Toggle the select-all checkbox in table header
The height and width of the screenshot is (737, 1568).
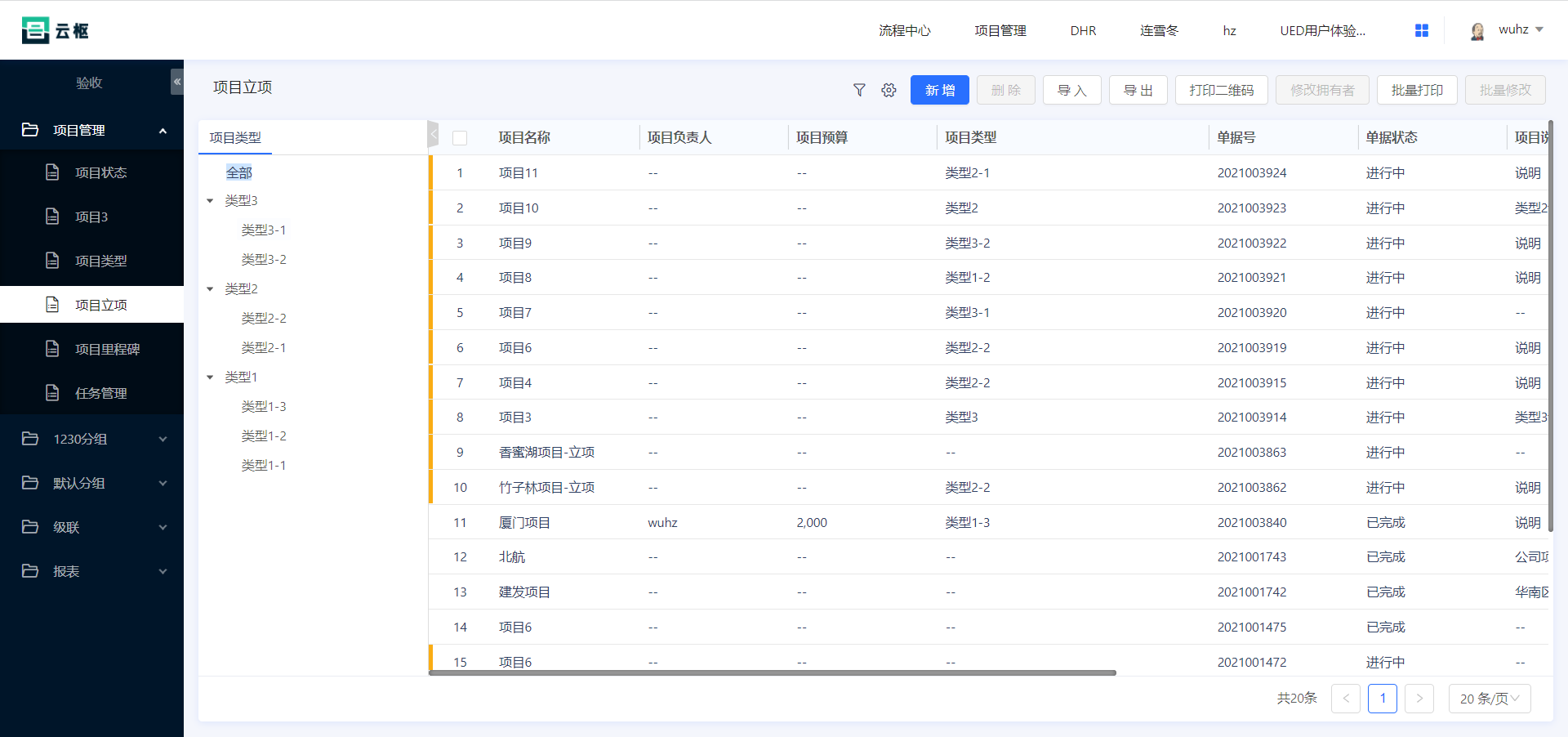pyautogui.click(x=460, y=138)
